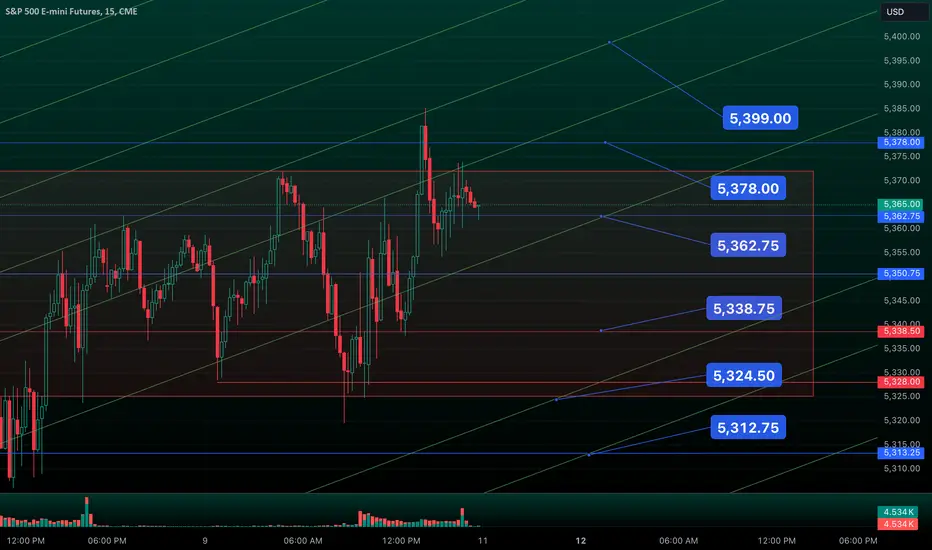Click the small blue 5,362.75 axis tag
Viewport: 932px width, 550px height.
click(x=901, y=216)
